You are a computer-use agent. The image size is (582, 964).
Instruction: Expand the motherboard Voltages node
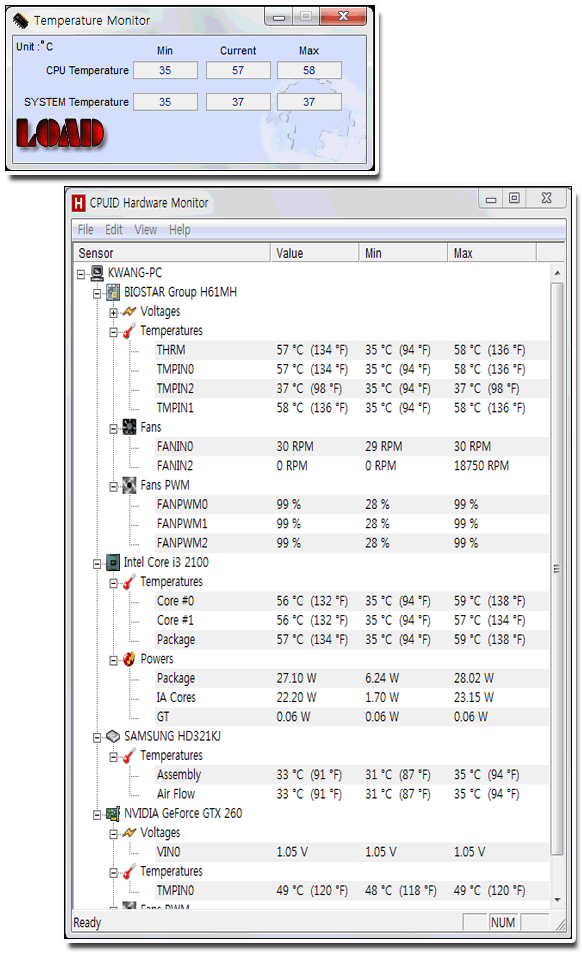tap(114, 313)
